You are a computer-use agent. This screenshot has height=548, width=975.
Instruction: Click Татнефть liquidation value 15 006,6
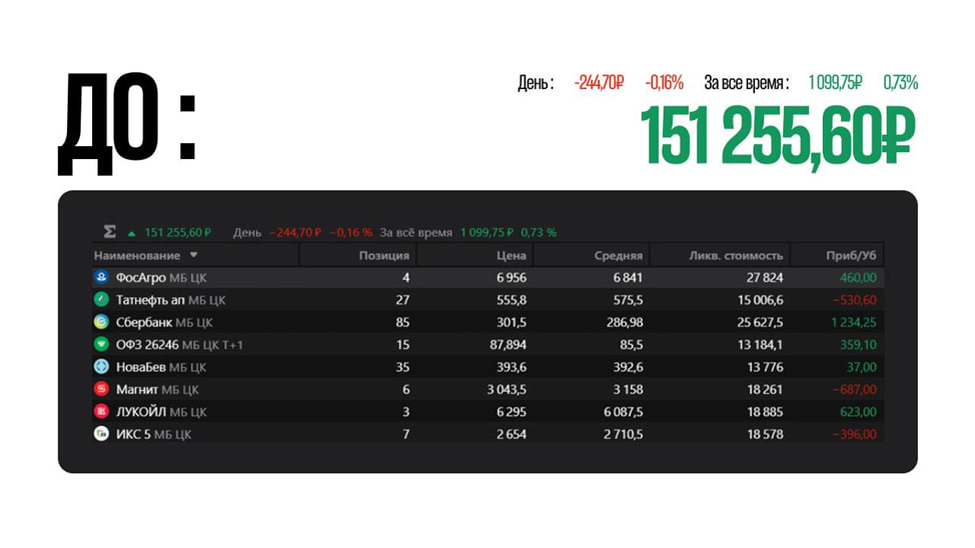tap(760, 300)
